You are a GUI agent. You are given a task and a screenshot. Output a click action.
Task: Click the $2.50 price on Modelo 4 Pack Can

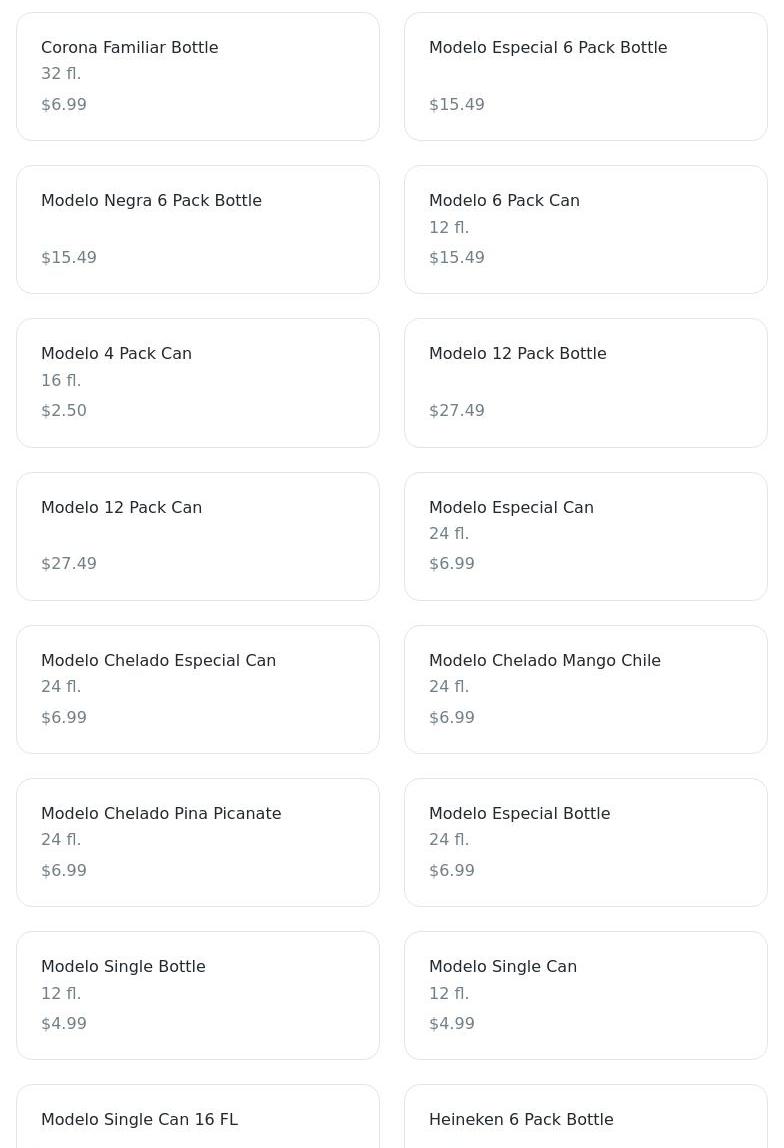click(x=64, y=410)
